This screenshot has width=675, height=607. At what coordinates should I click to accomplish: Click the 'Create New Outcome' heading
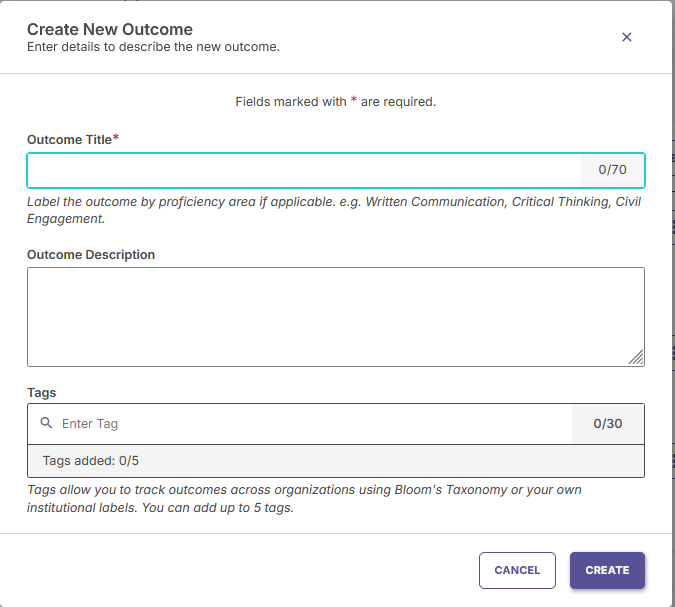pyautogui.click(x=110, y=30)
